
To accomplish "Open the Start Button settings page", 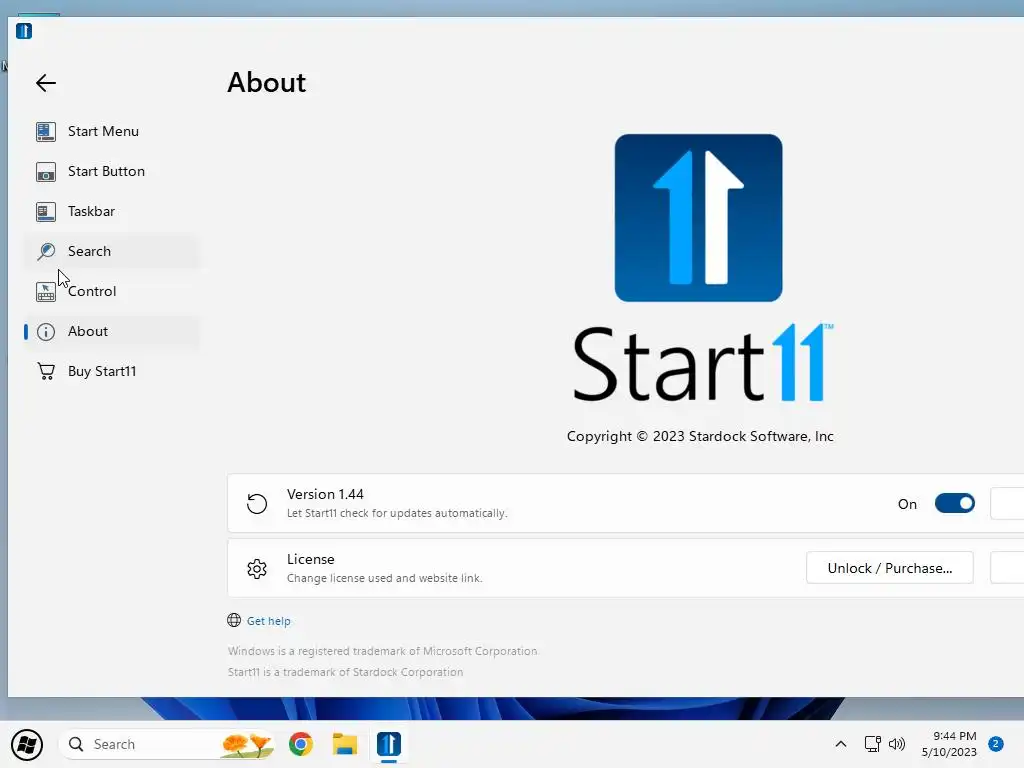I will pos(112,172).
